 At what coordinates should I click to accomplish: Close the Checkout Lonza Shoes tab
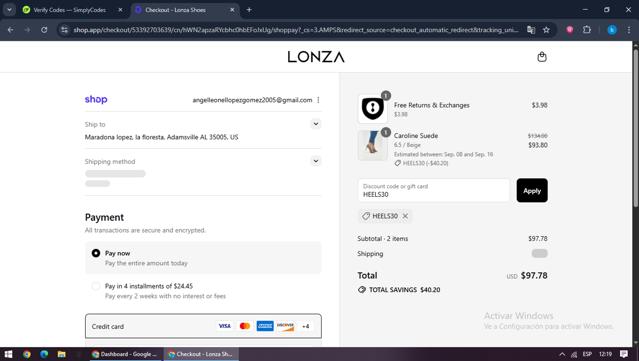(x=232, y=10)
